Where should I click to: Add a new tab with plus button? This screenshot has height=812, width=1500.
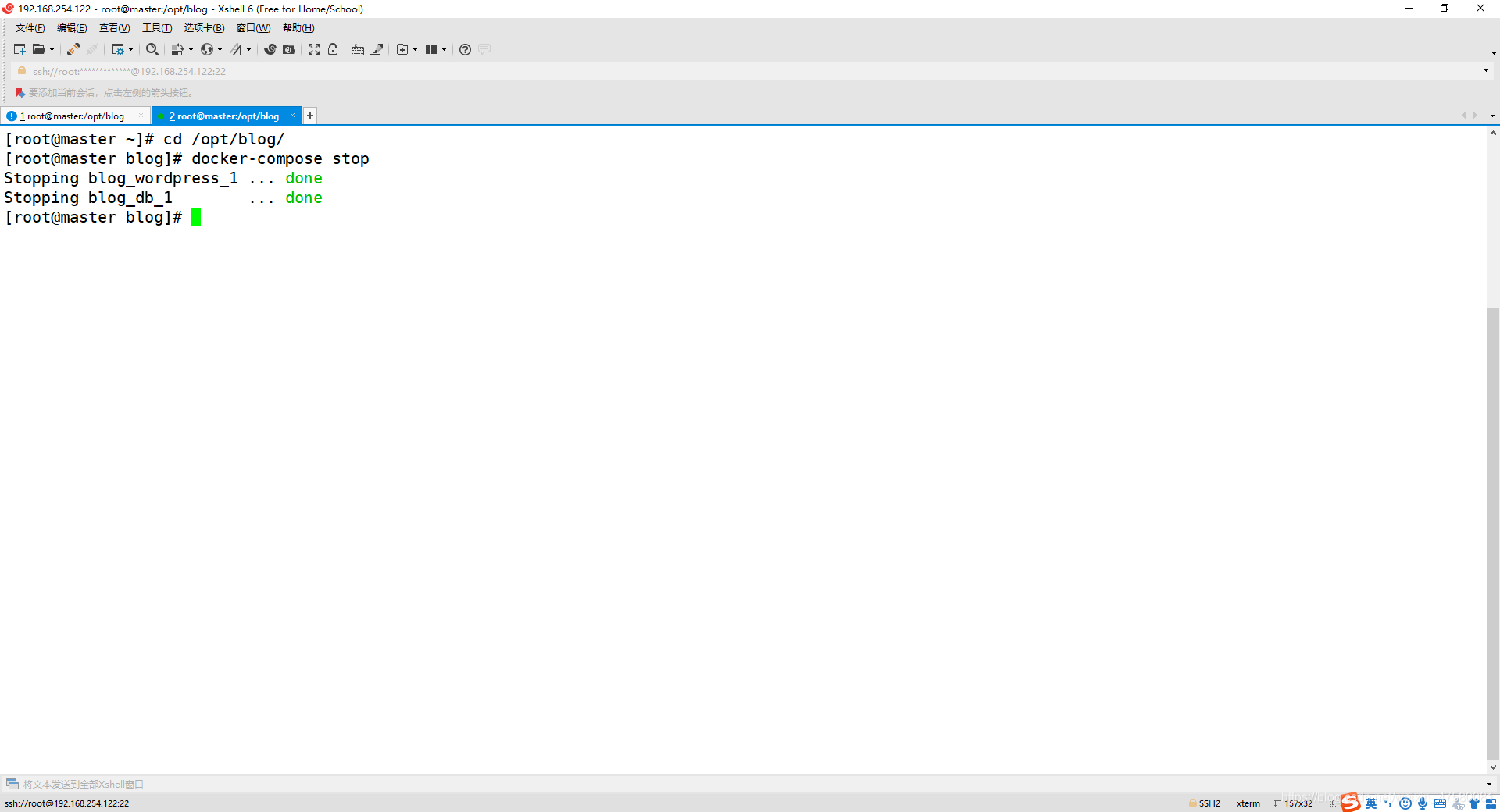pos(310,116)
